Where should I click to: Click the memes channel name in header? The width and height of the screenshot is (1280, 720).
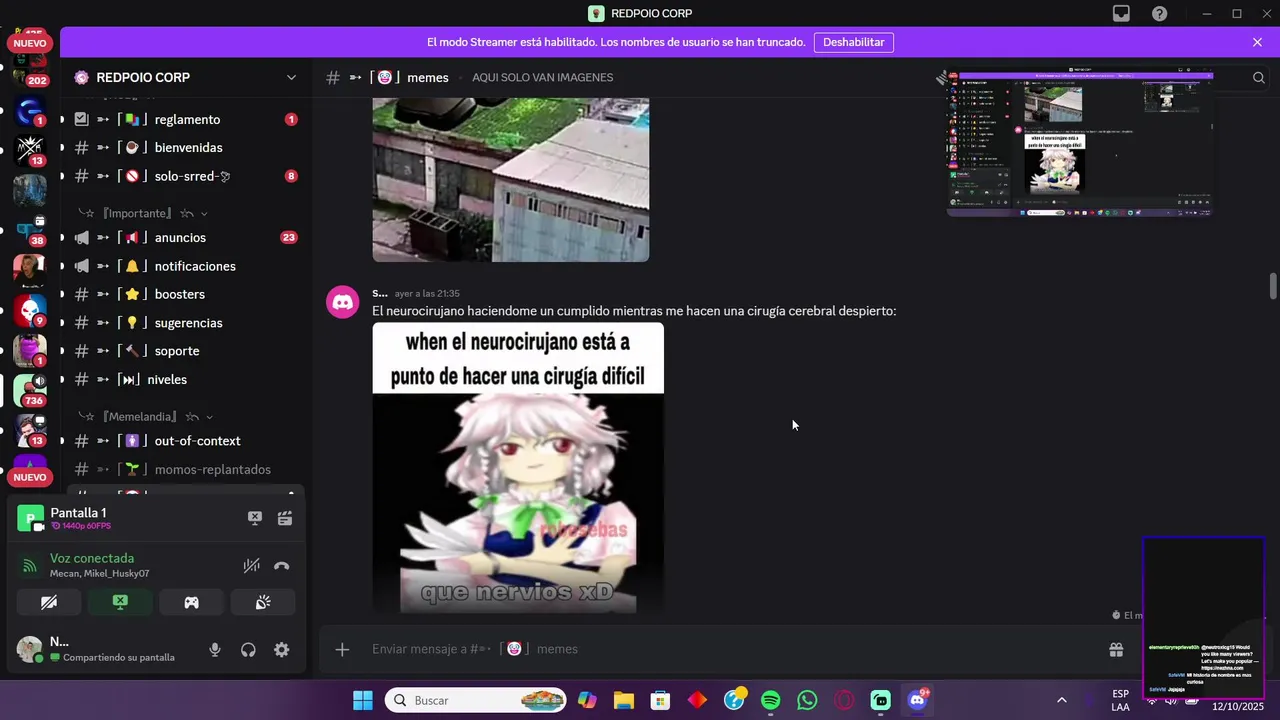(428, 77)
